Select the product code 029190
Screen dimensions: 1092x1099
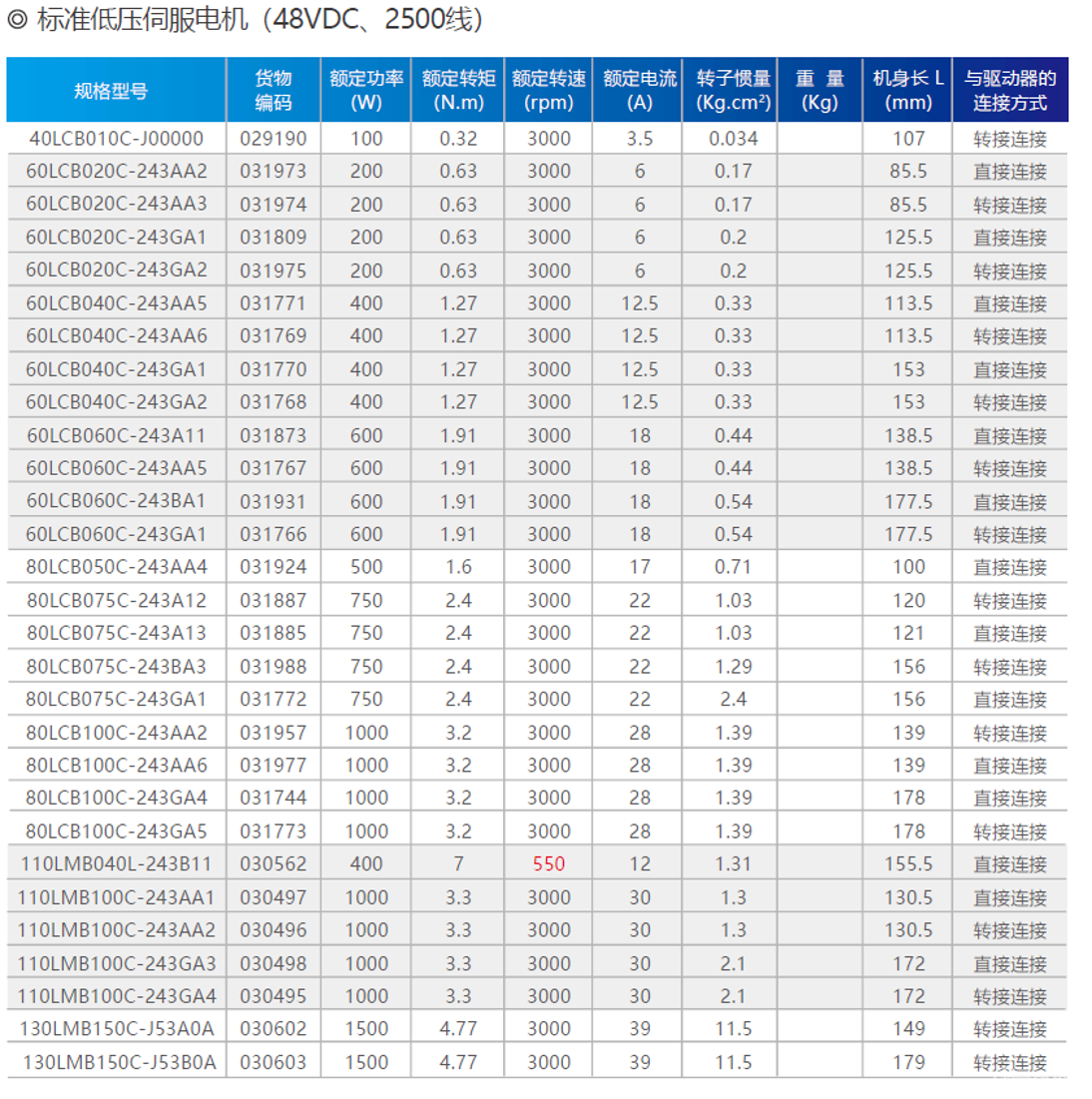(273, 139)
